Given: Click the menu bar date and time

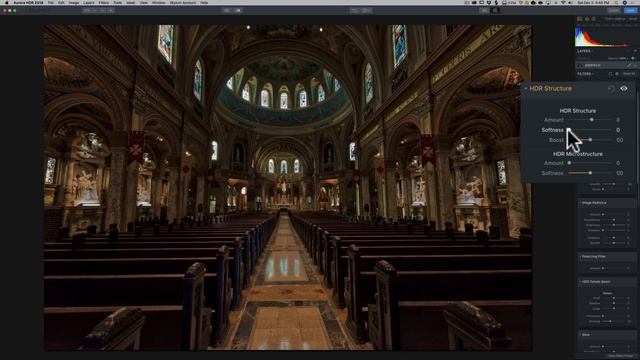Looking at the screenshot, I should coord(593,2).
